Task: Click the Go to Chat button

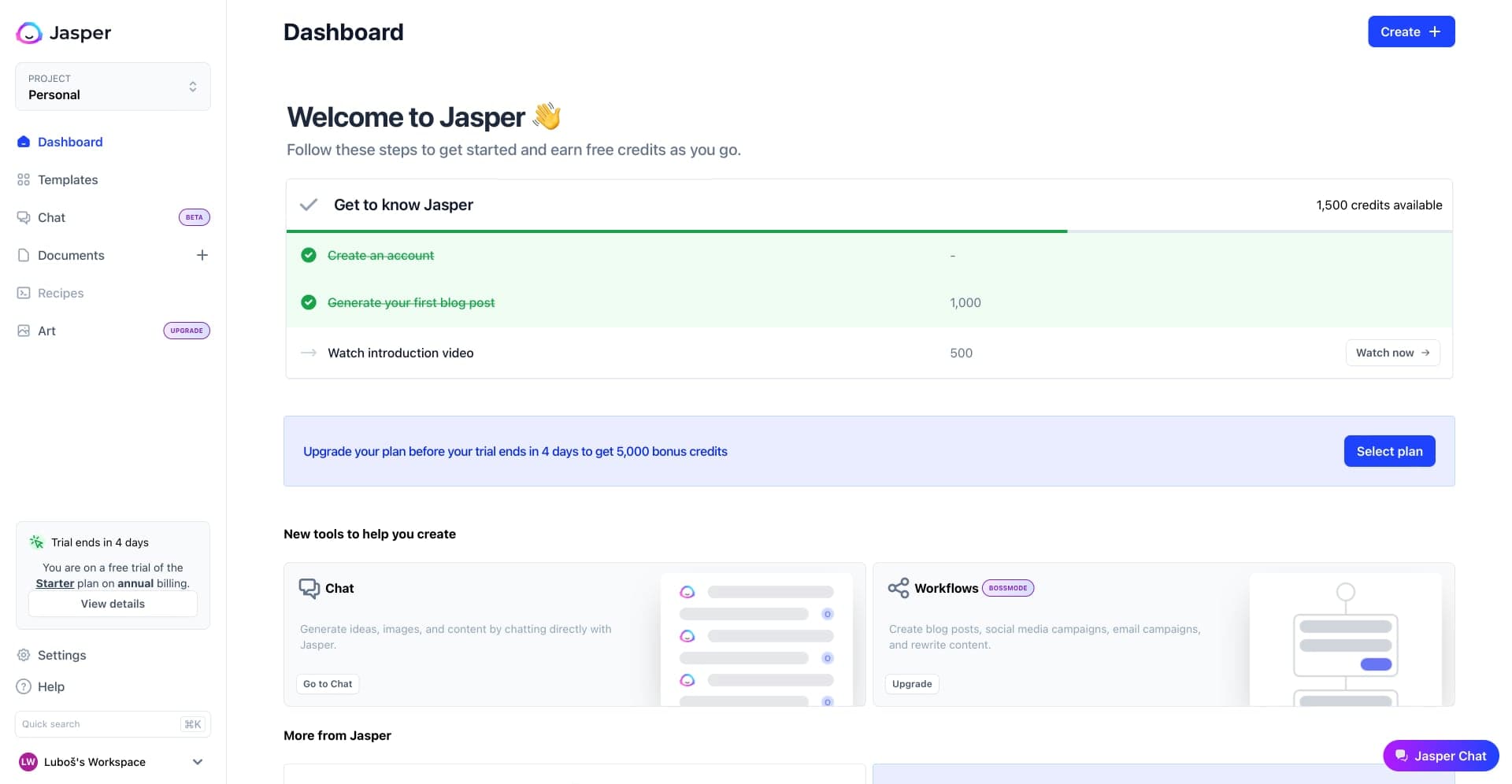Action: click(x=328, y=684)
